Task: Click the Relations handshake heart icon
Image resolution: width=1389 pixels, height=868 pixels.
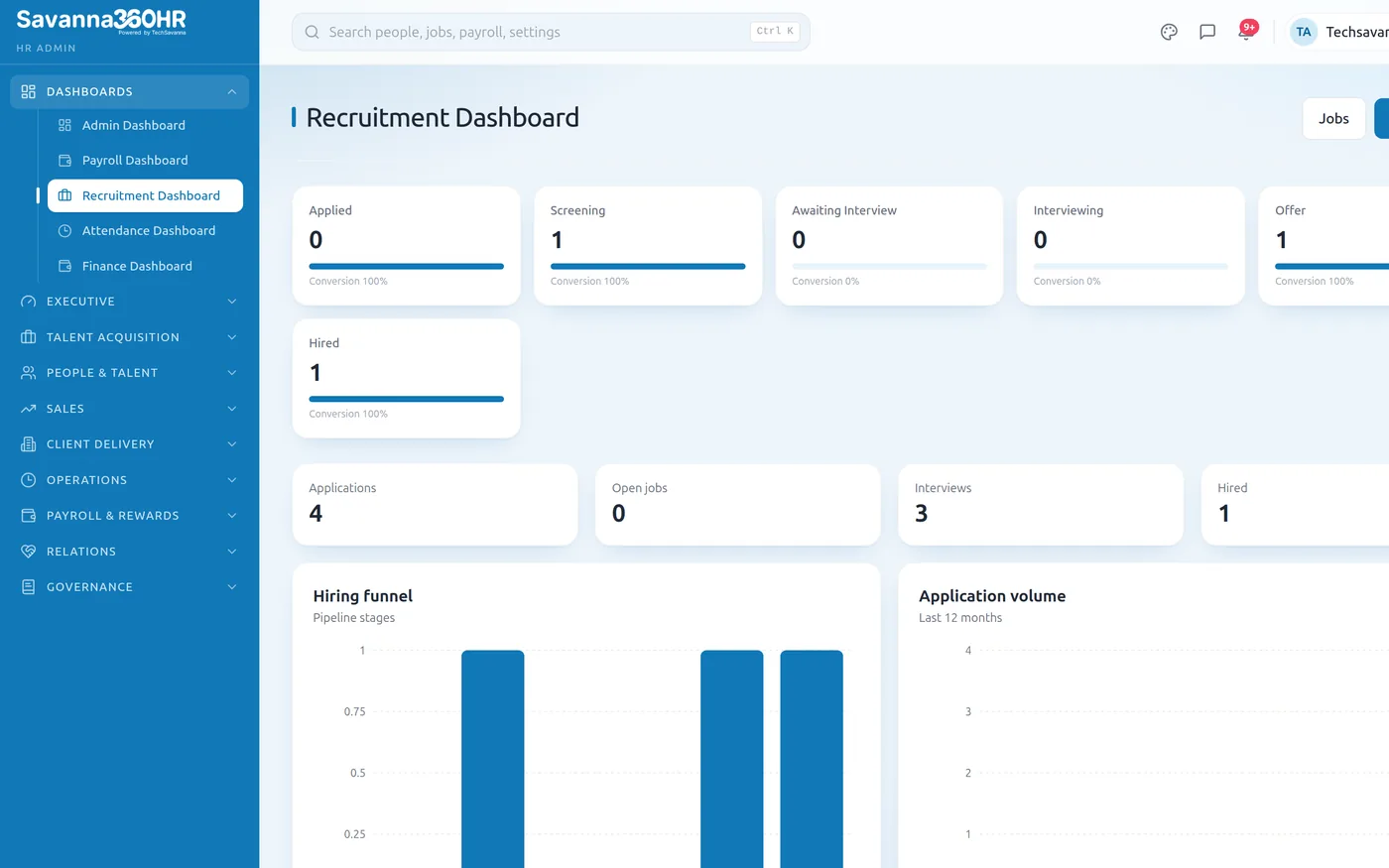Action: pyautogui.click(x=28, y=552)
